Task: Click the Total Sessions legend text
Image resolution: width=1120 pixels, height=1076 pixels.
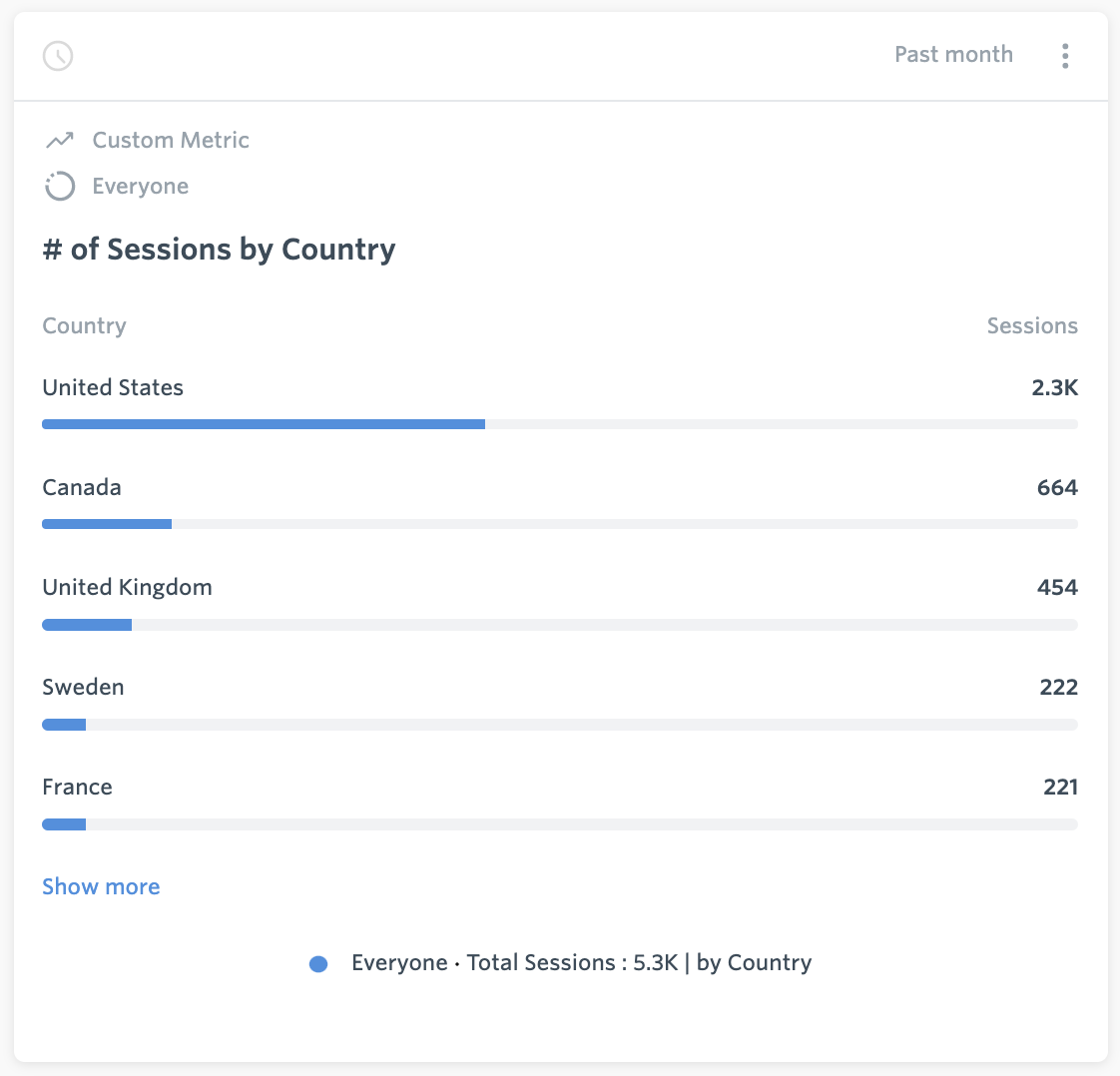Action: 581,962
